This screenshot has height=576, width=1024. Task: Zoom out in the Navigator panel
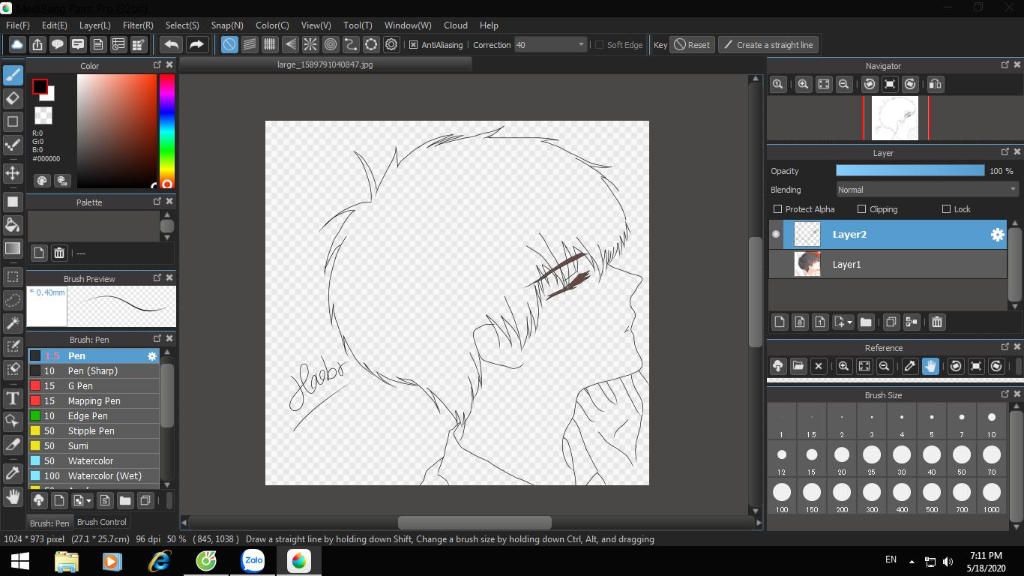click(844, 84)
